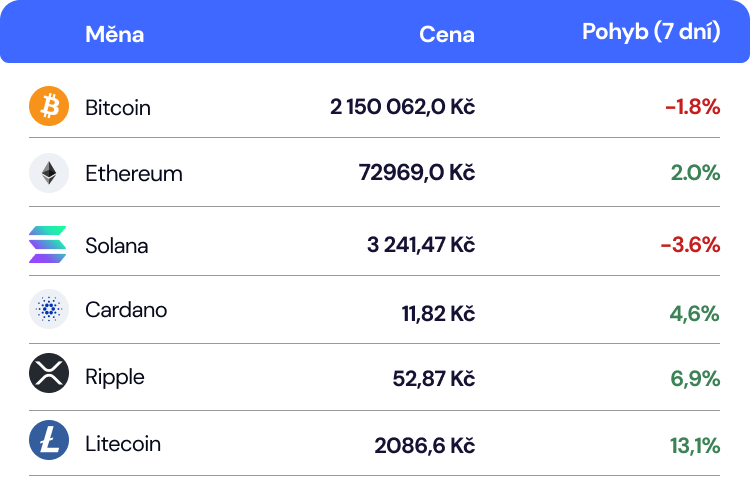This screenshot has height=500, width=750.
Task: Click Litecoin's 13,1% weekly change
Action: 695,446
